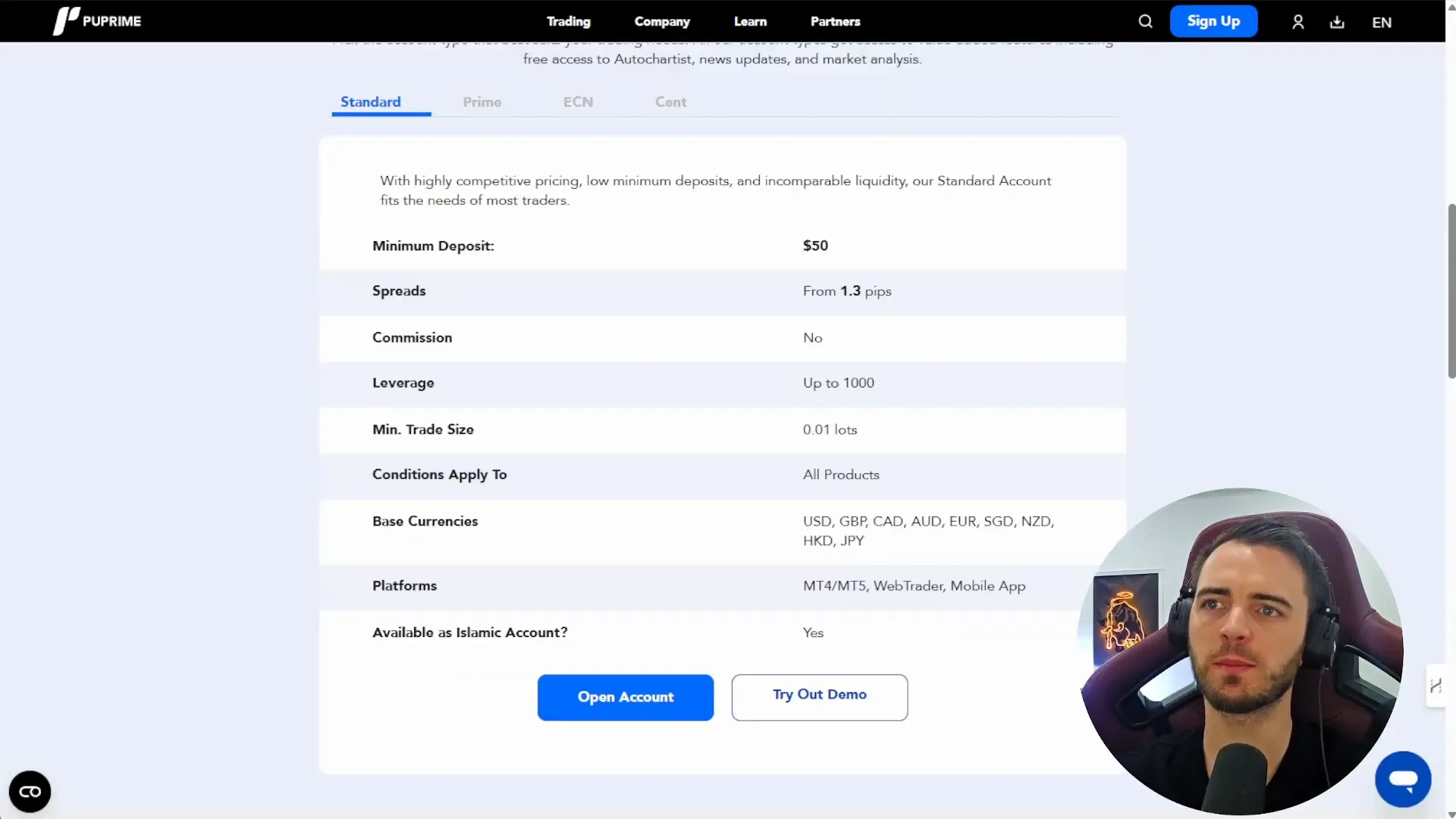1456x819 pixels.
Task: Click the page vertical scrollbar
Action: tap(1451, 291)
